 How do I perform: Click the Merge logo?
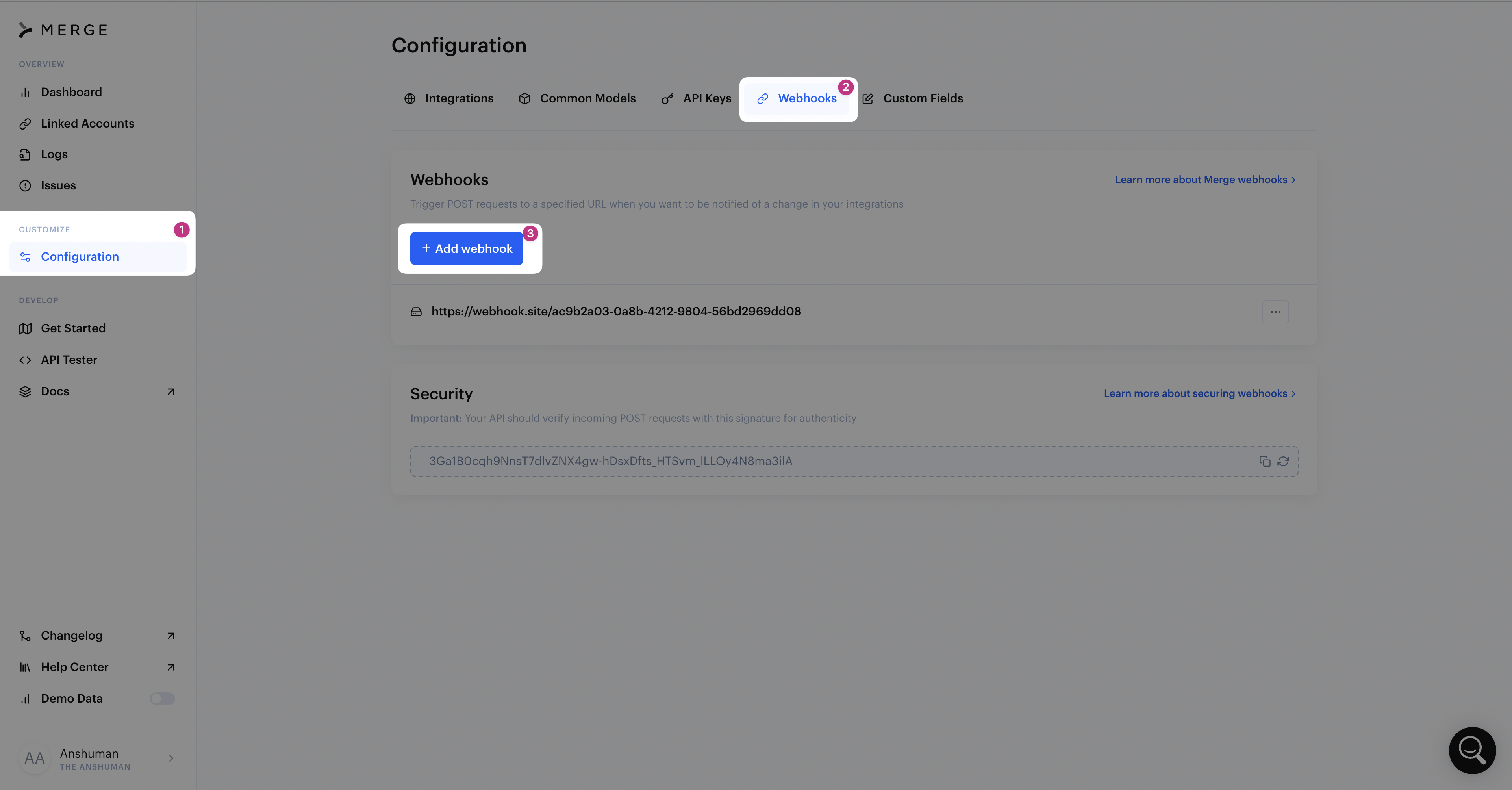tap(63, 30)
